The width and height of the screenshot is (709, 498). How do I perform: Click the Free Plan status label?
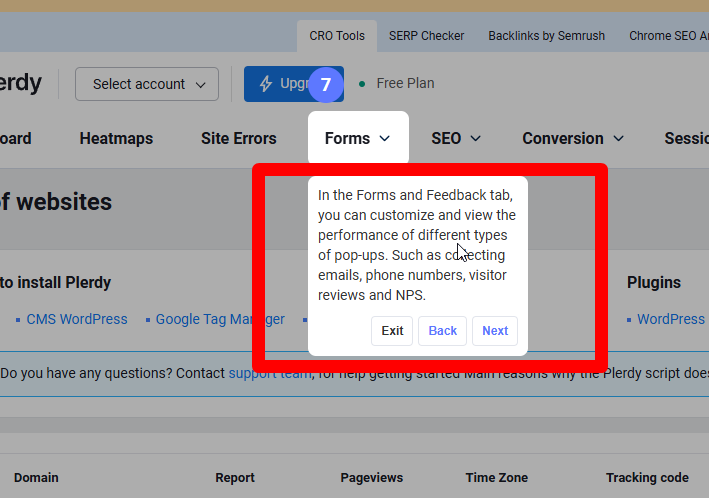coord(405,83)
